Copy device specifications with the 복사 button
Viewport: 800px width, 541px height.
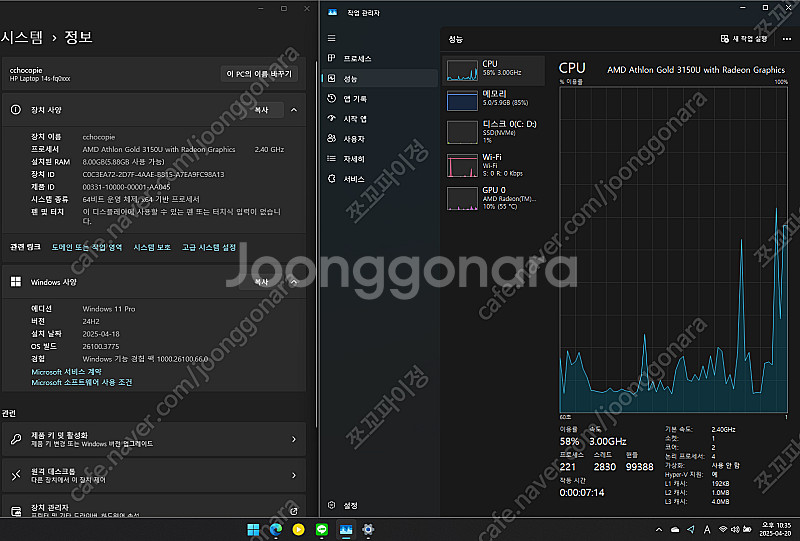click(x=261, y=110)
